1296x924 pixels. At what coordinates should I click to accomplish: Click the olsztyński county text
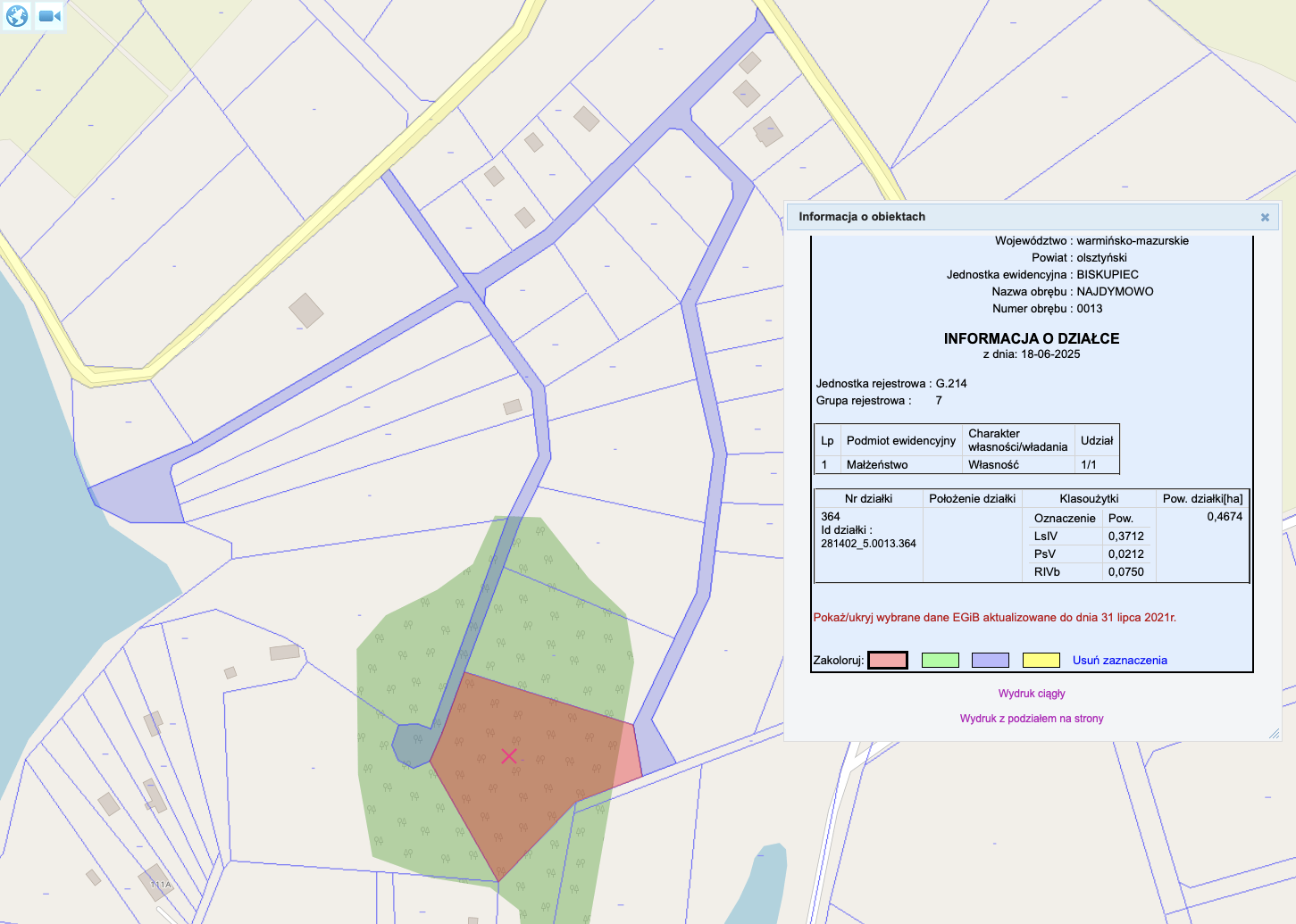[x=1101, y=257]
